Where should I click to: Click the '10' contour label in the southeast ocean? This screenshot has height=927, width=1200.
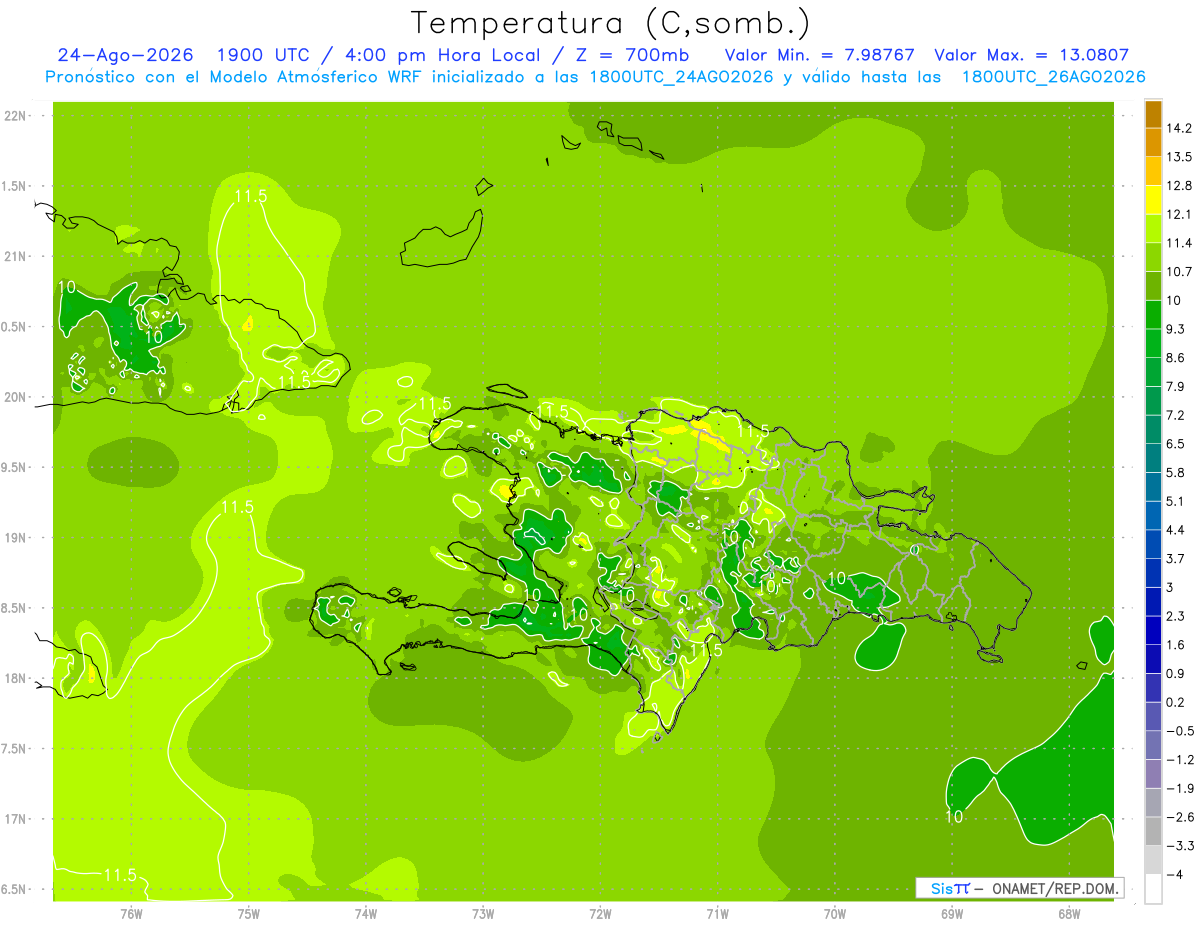[954, 817]
